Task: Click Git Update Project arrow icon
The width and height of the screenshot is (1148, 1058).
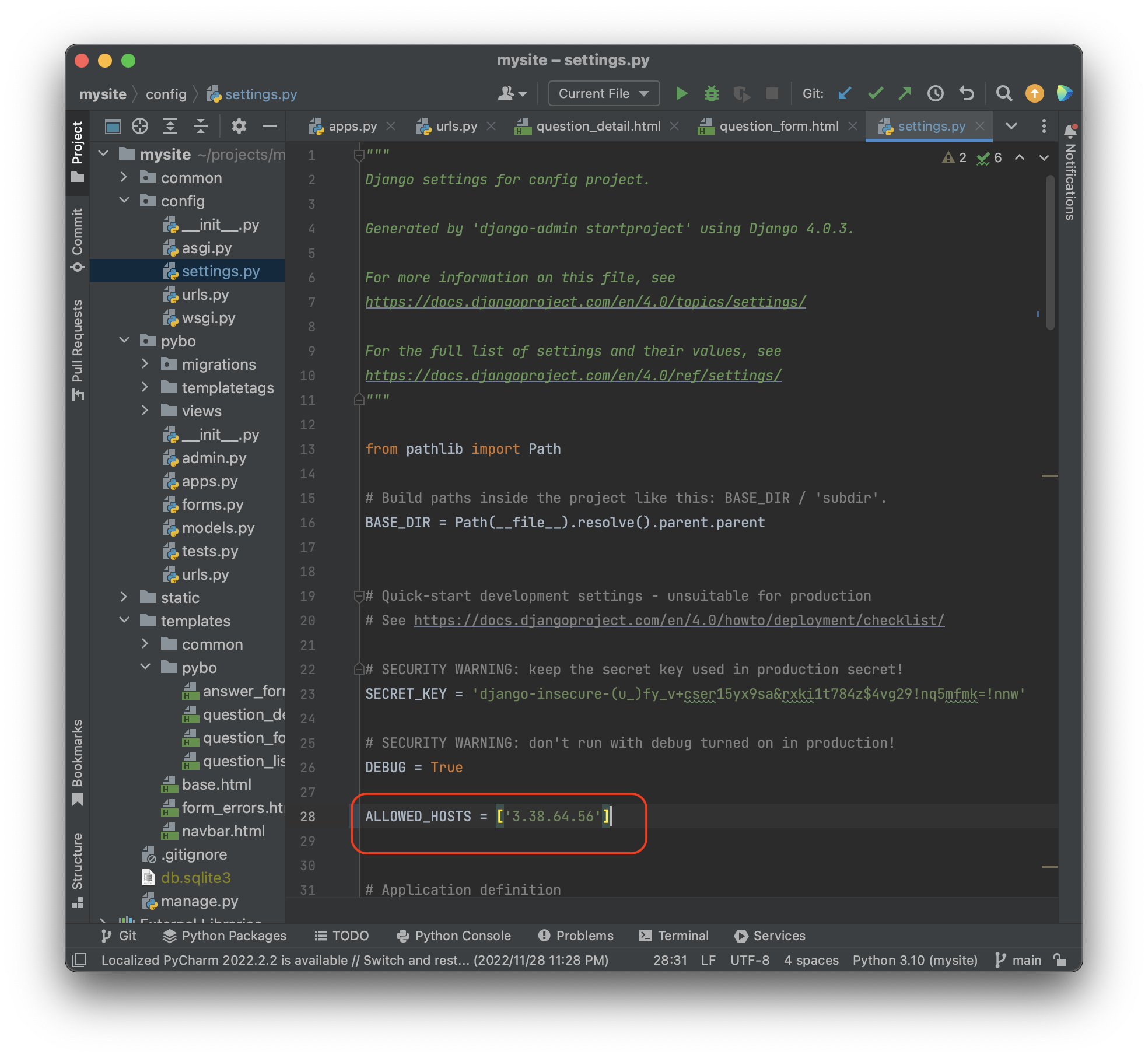Action: [844, 93]
